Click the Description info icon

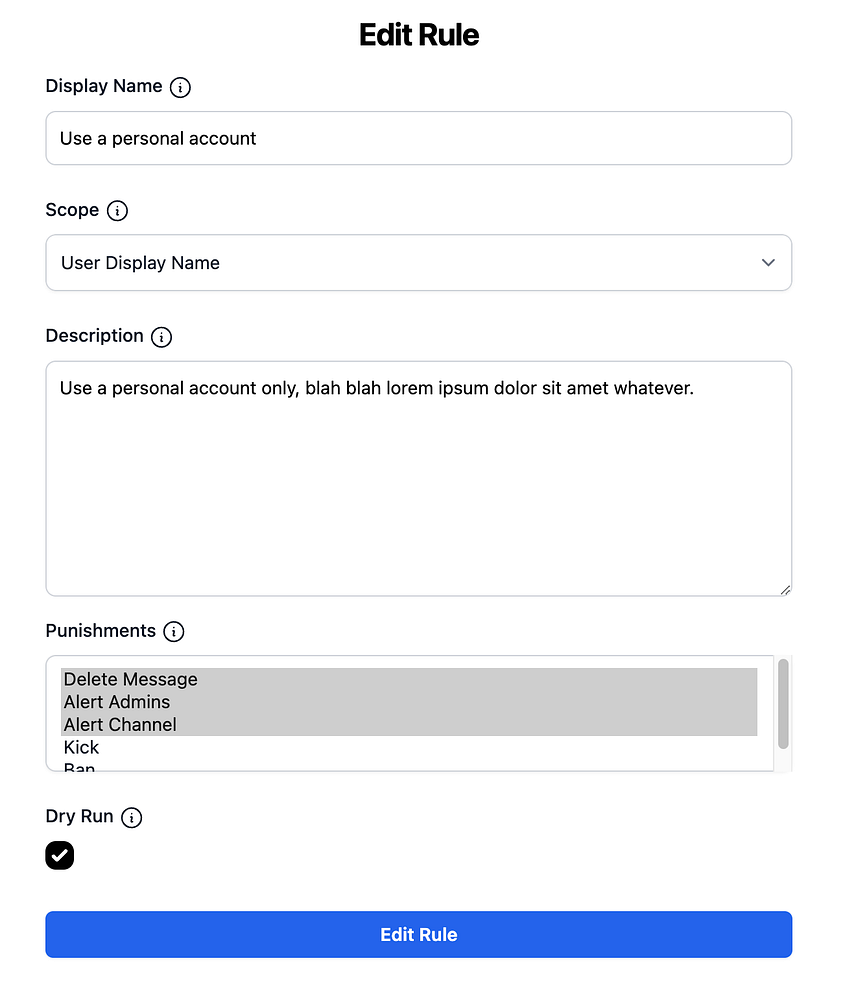coord(161,337)
